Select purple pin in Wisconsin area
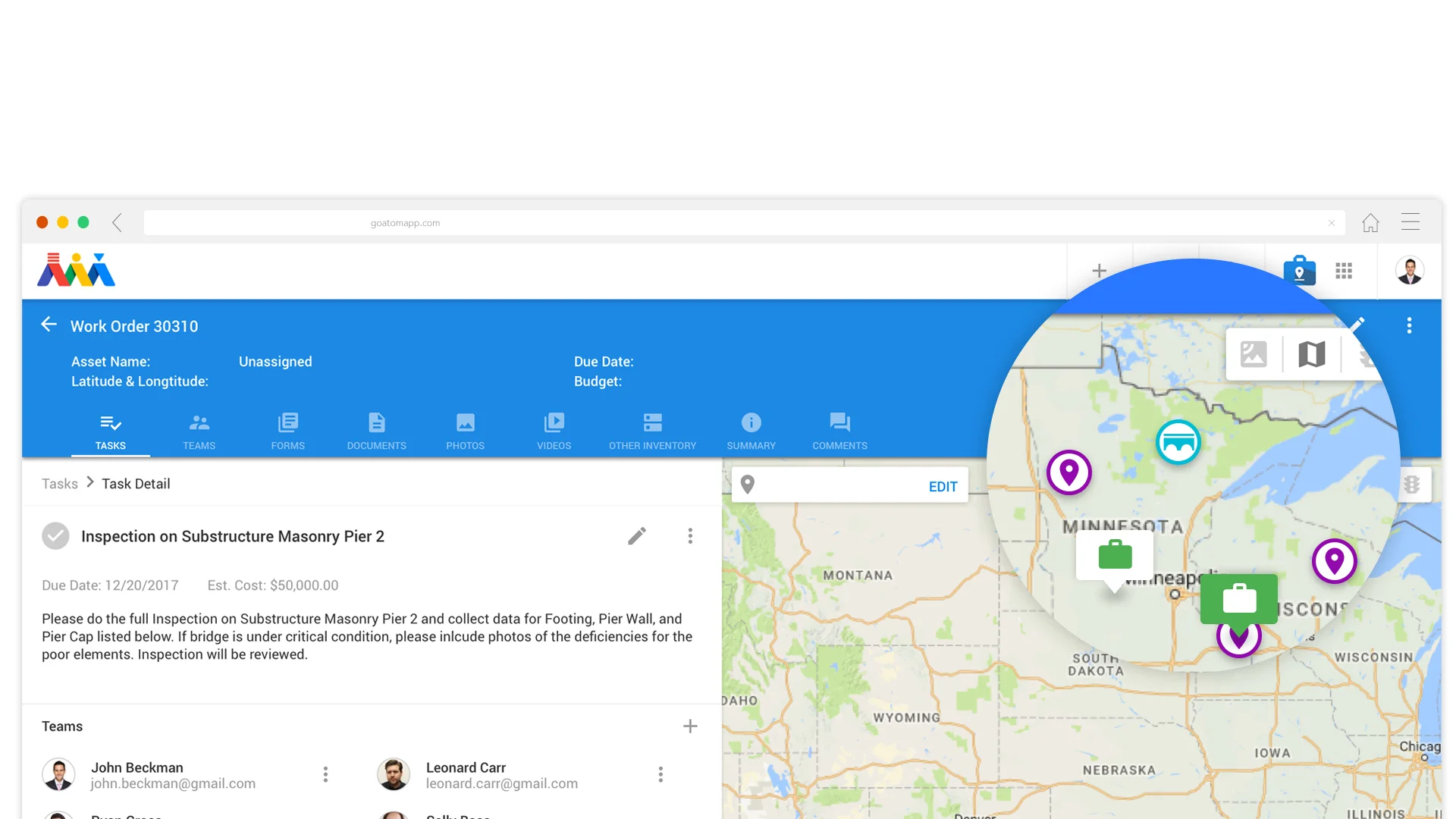This screenshot has width=1456, height=819. coord(1335,561)
